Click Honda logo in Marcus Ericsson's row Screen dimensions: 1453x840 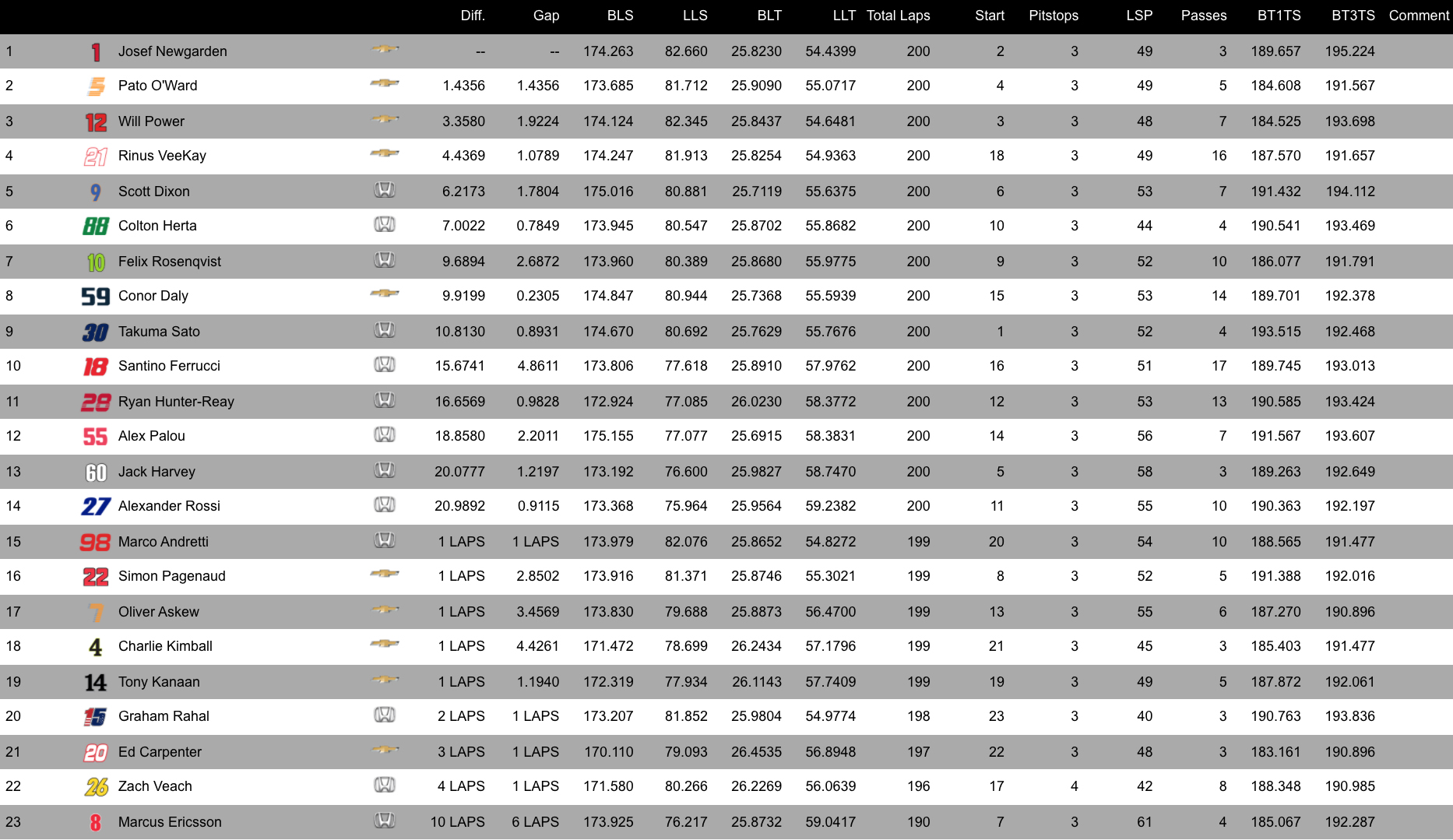385,821
